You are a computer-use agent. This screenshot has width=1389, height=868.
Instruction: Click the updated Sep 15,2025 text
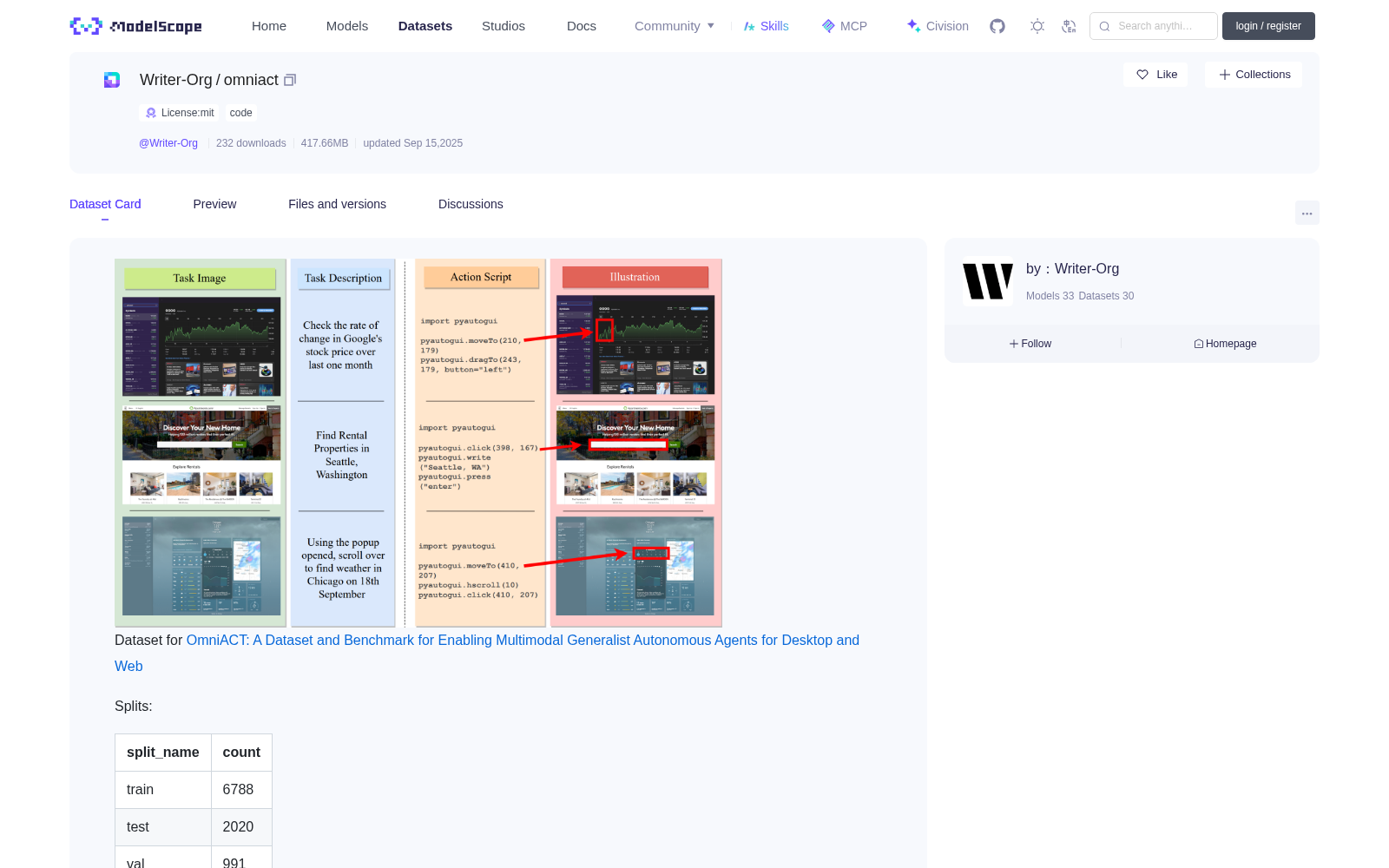pyautogui.click(x=413, y=143)
